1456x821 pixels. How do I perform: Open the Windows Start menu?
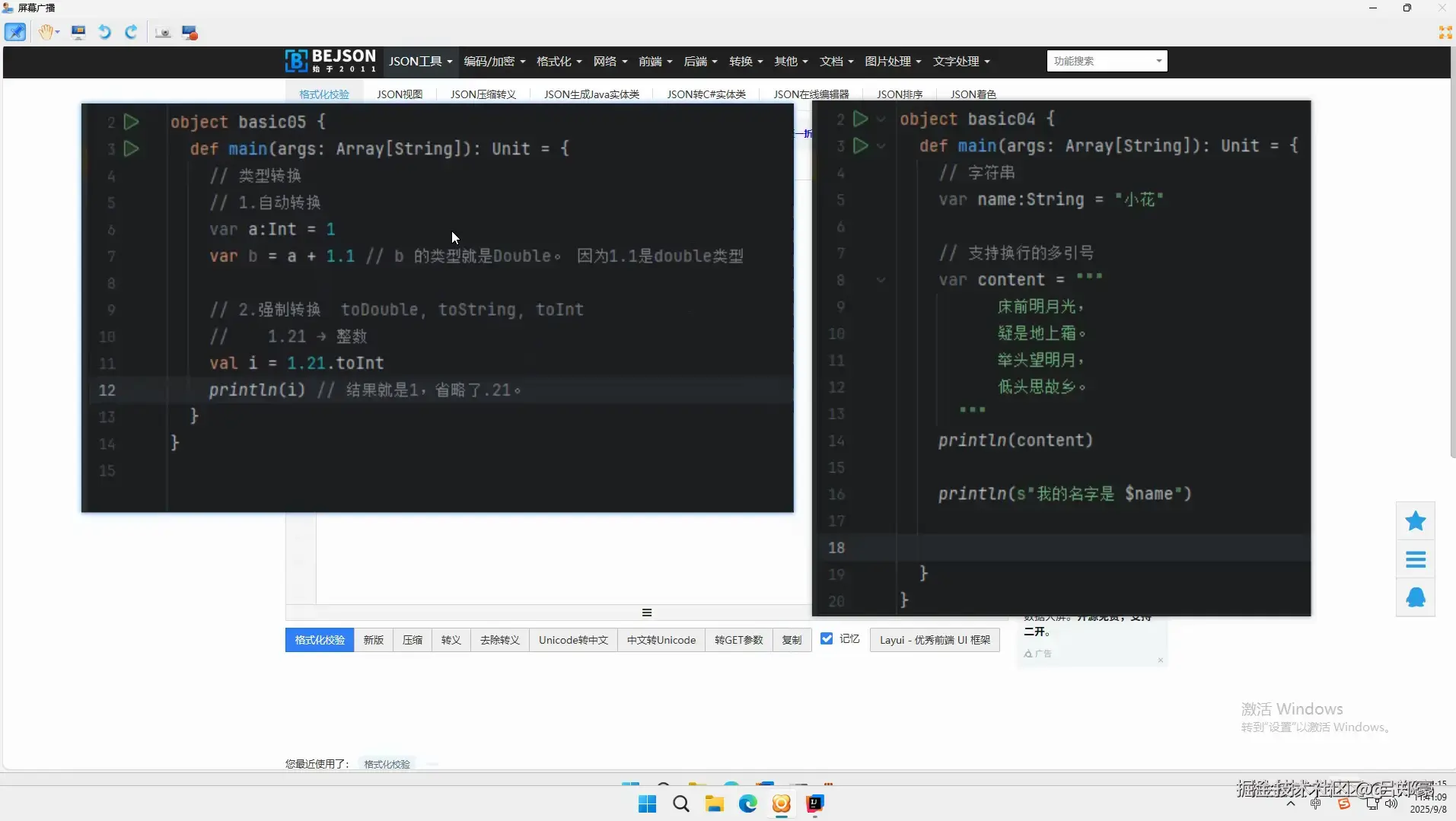point(648,803)
